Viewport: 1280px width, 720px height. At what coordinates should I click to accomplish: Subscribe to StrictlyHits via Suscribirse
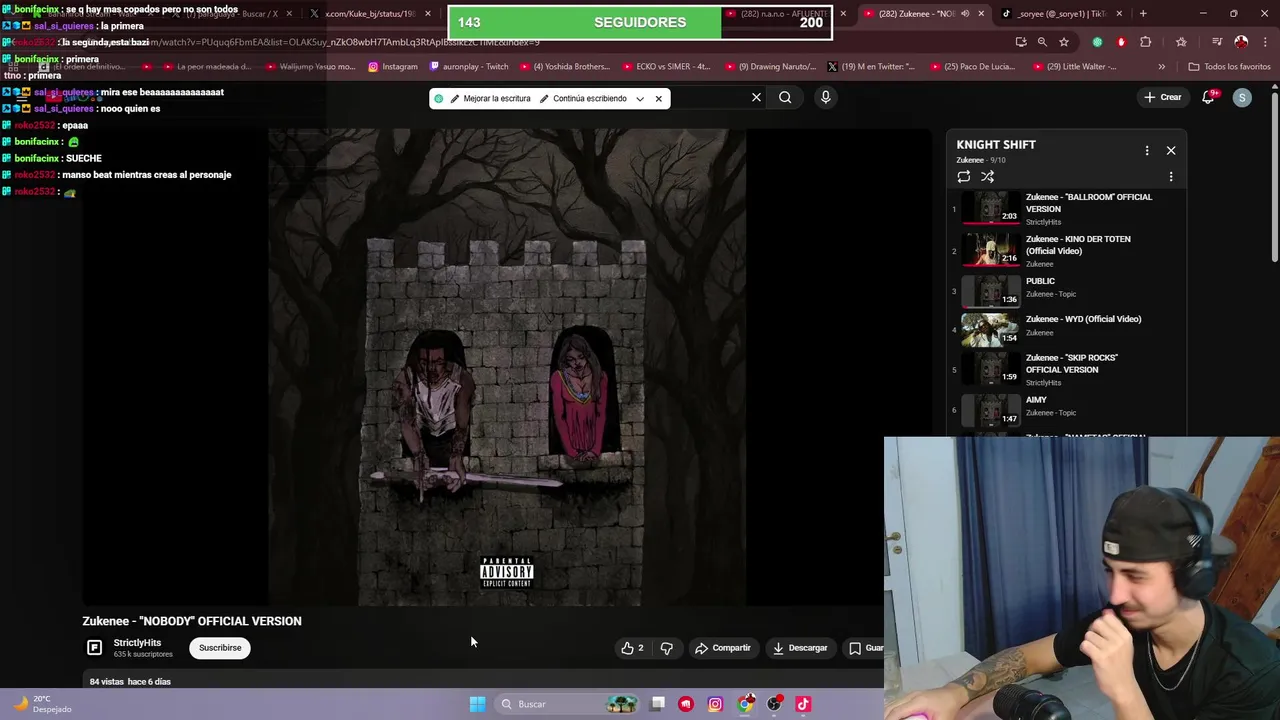point(220,648)
